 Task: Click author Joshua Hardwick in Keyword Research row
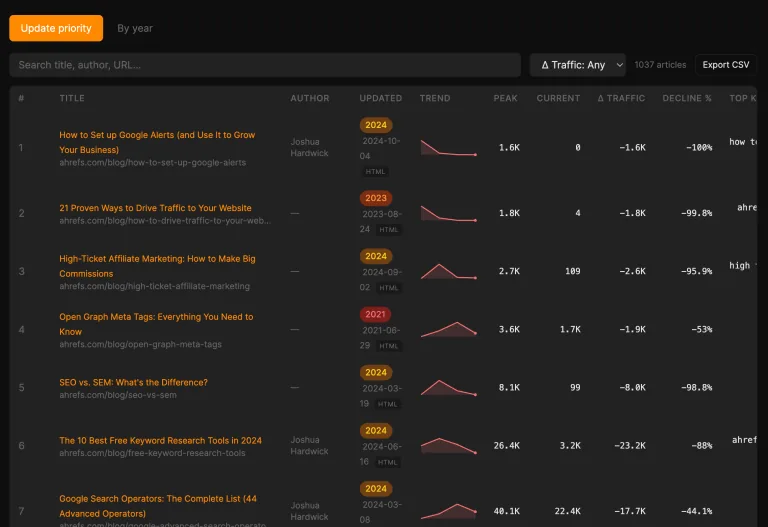[309, 446]
